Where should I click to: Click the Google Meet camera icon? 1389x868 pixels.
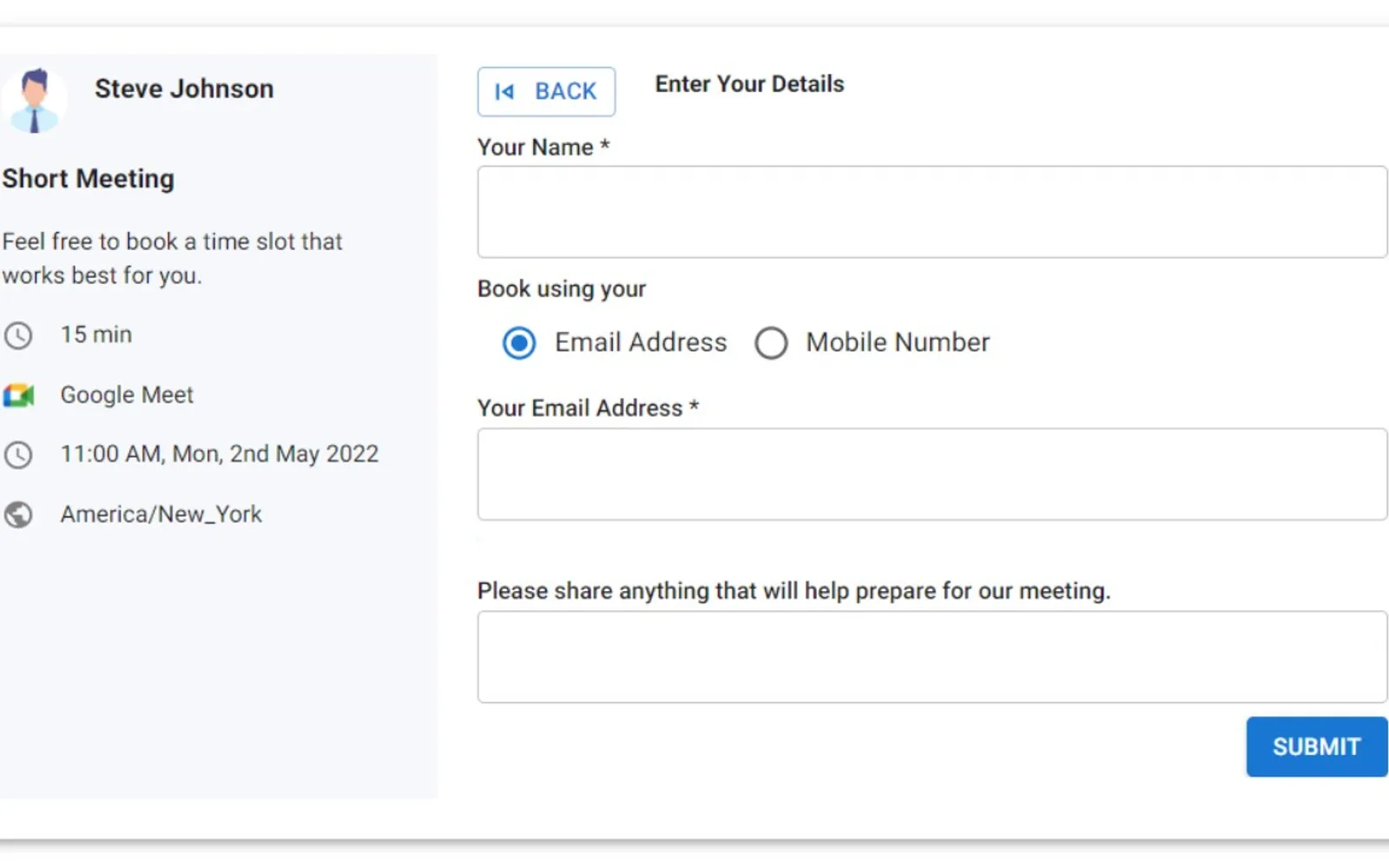tap(18, 396)
